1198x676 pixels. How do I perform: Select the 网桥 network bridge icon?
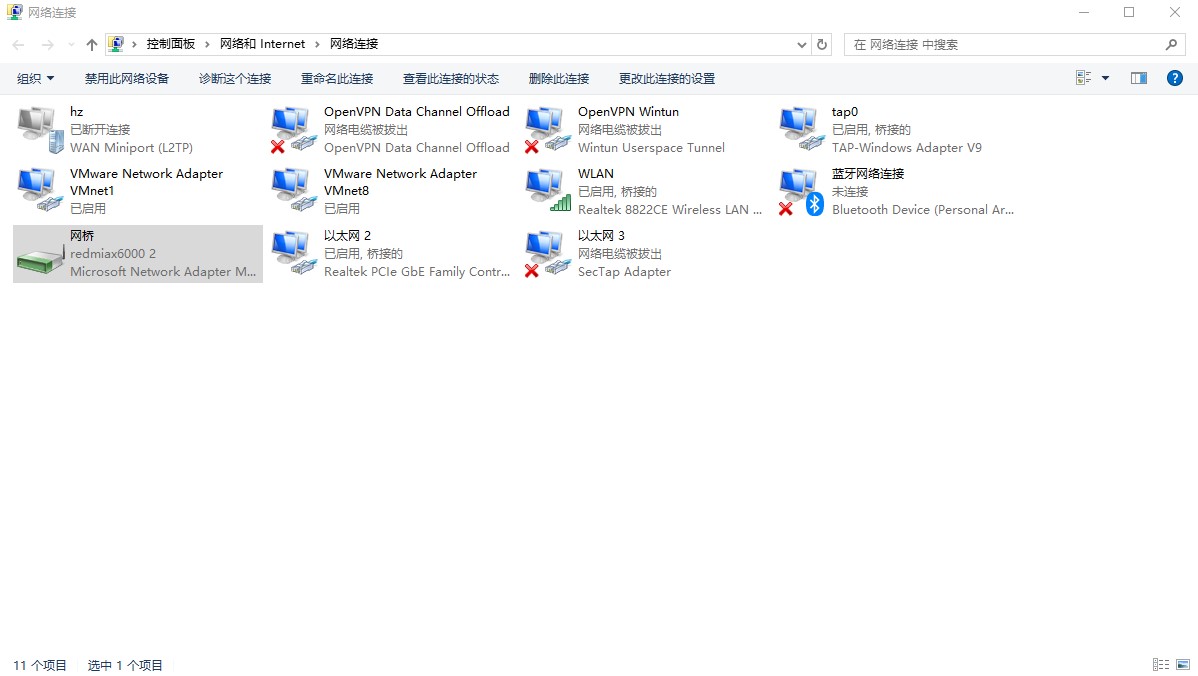click(40, 254)
